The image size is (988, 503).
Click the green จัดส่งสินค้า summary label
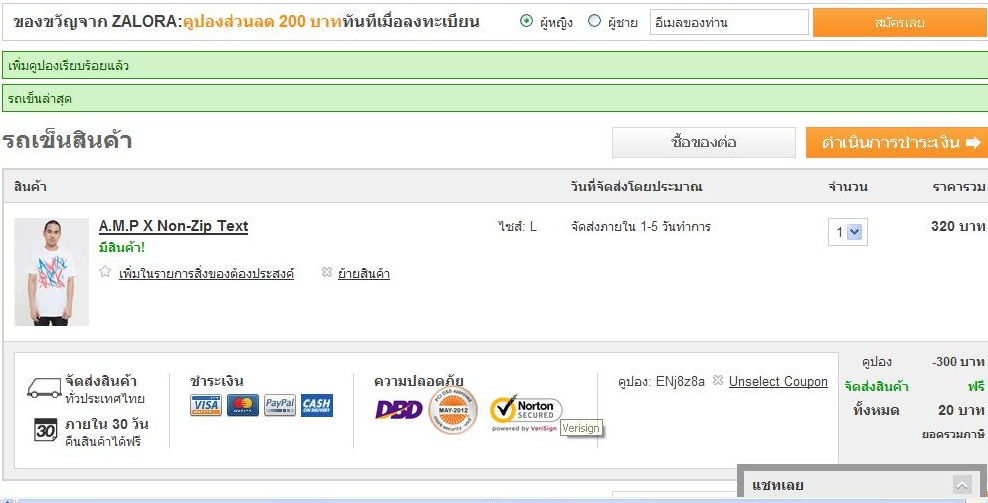876,386
